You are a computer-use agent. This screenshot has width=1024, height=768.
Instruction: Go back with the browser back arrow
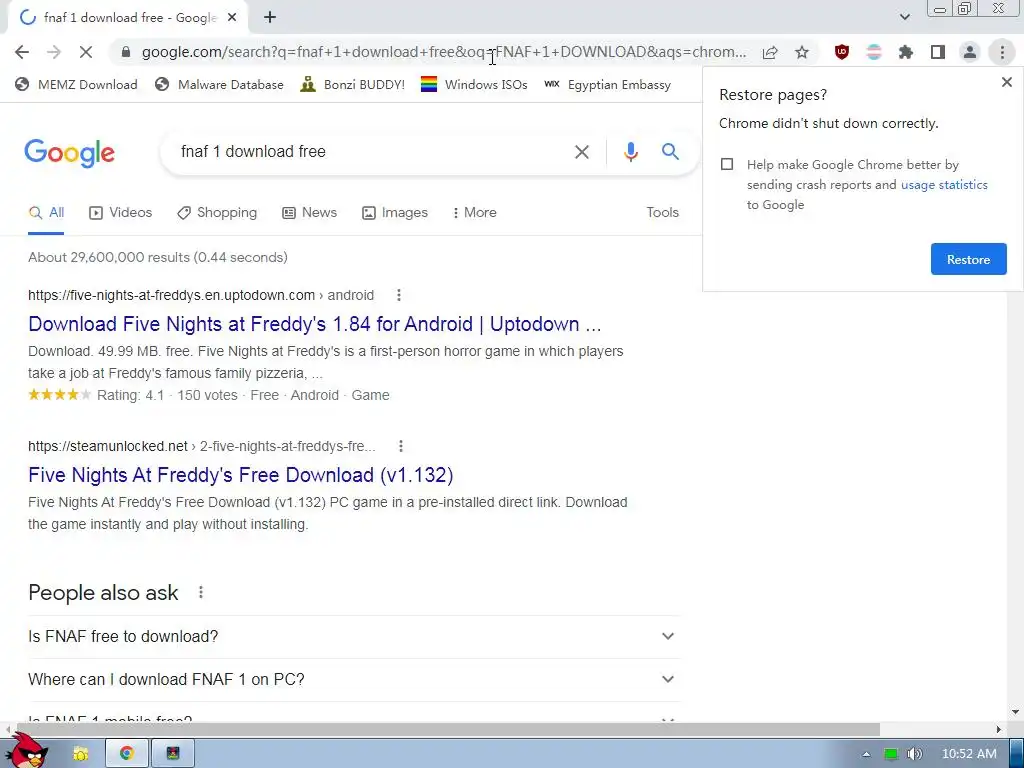[x=22, y=52]
